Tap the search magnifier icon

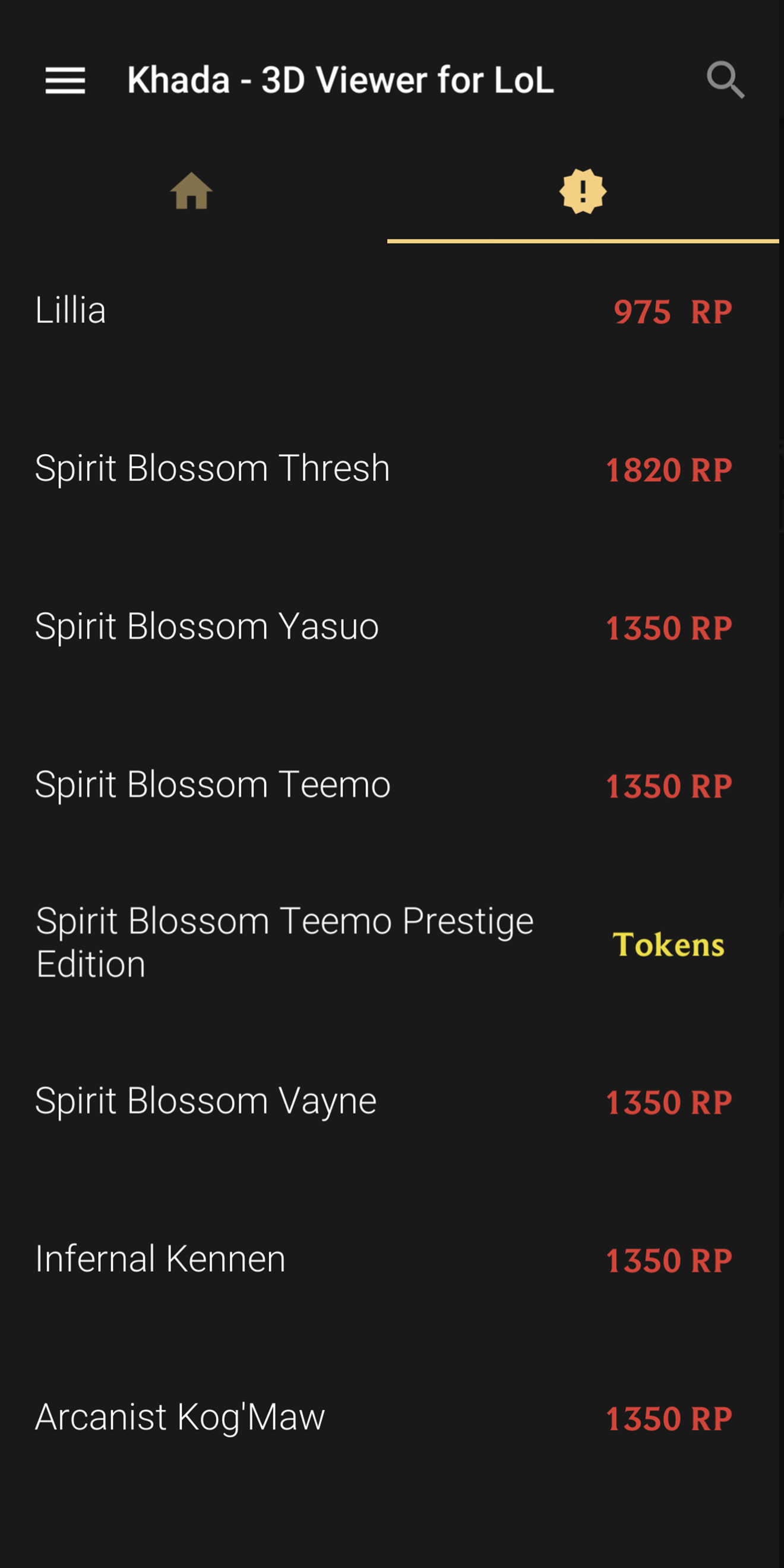click(726, 80)
